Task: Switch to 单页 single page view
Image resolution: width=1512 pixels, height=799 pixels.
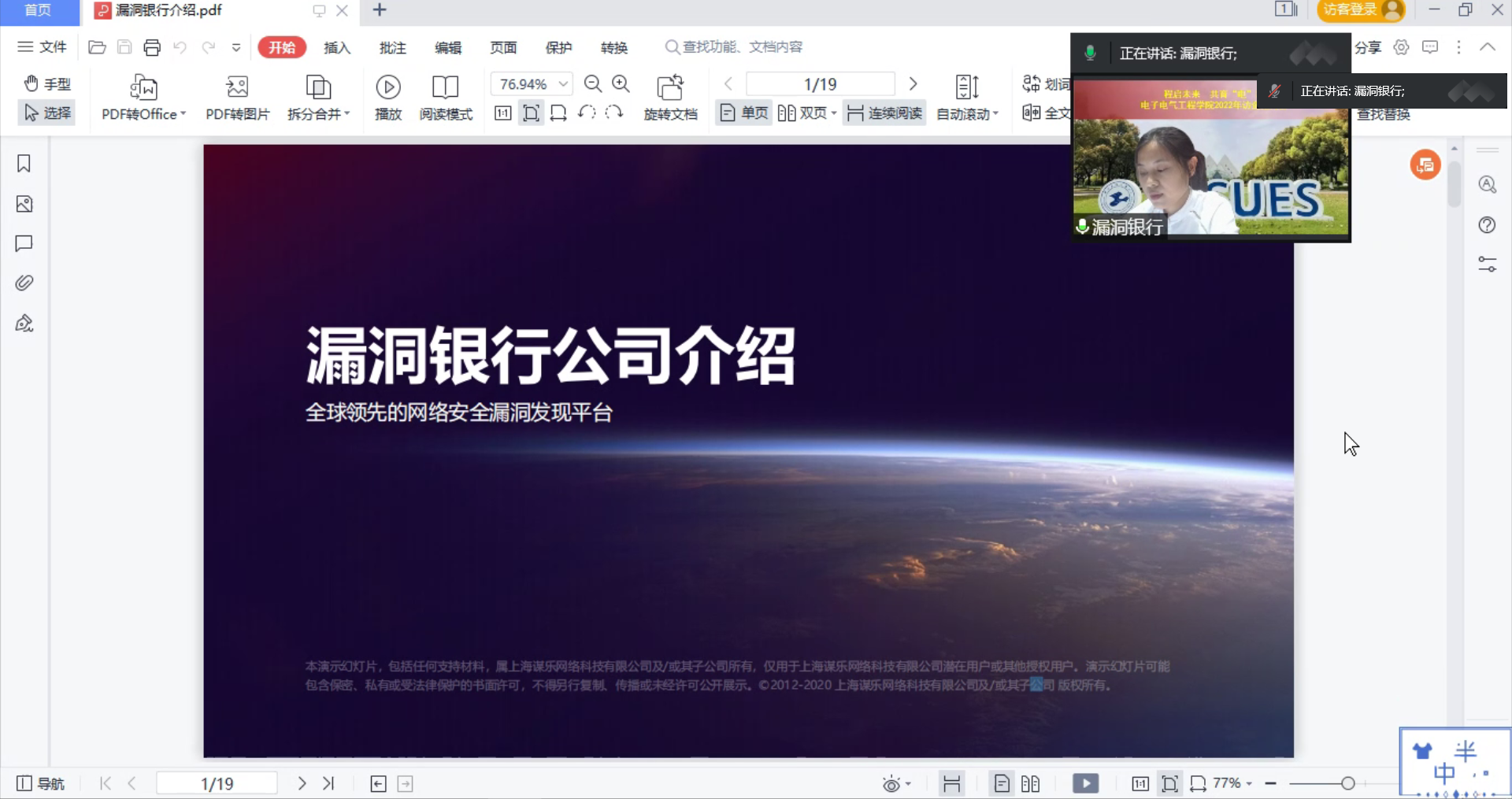Action: tap(743, 113)
